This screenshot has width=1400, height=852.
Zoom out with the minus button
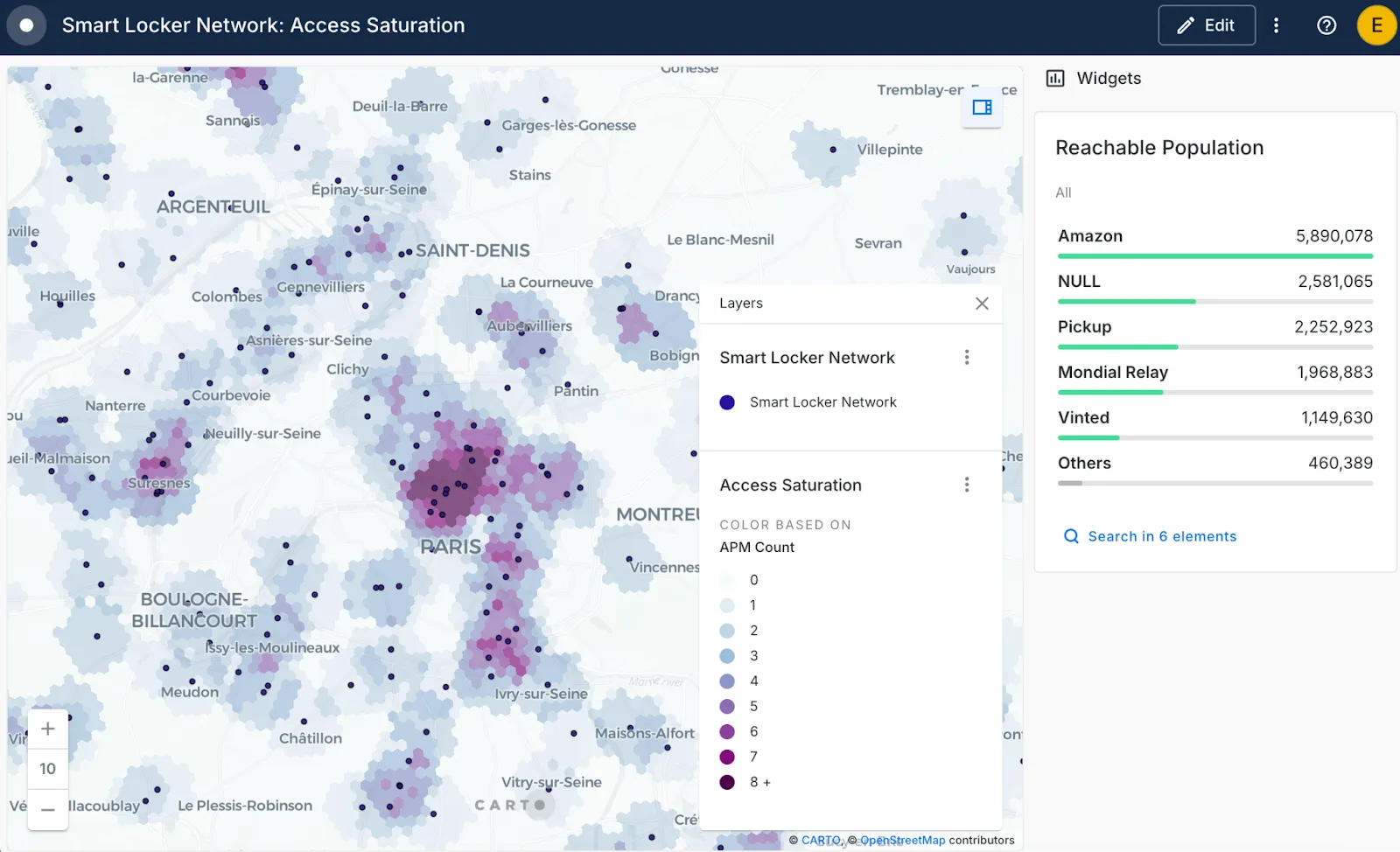pos(47,810)
